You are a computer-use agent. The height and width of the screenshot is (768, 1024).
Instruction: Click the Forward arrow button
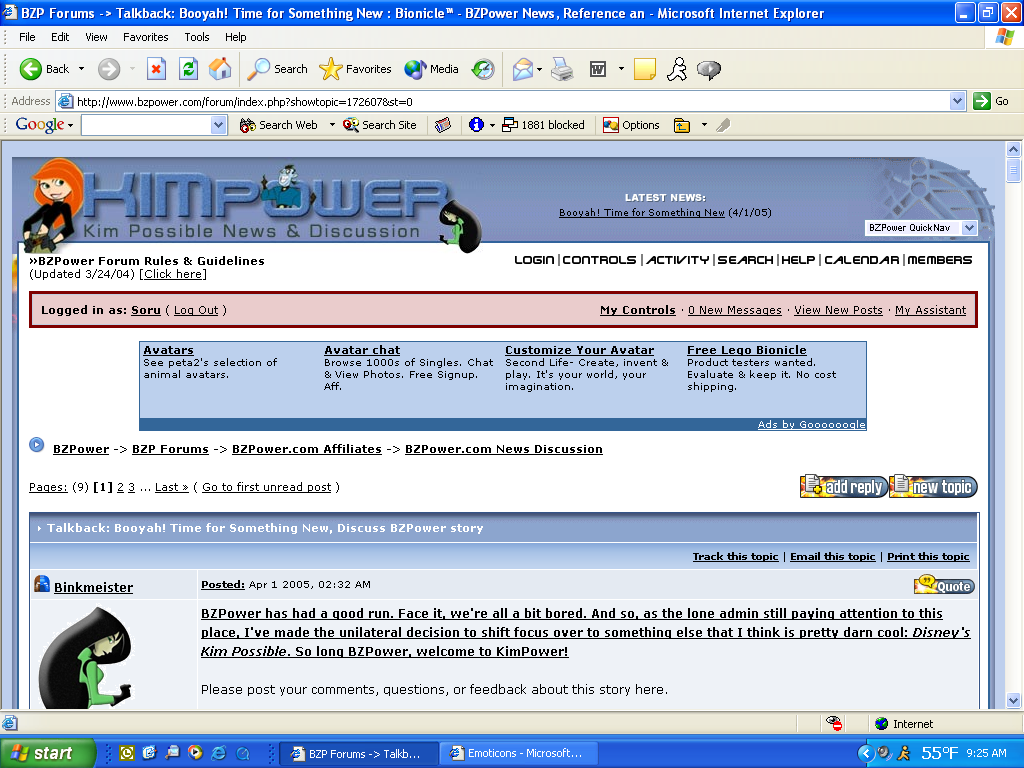tap(109, 69)
